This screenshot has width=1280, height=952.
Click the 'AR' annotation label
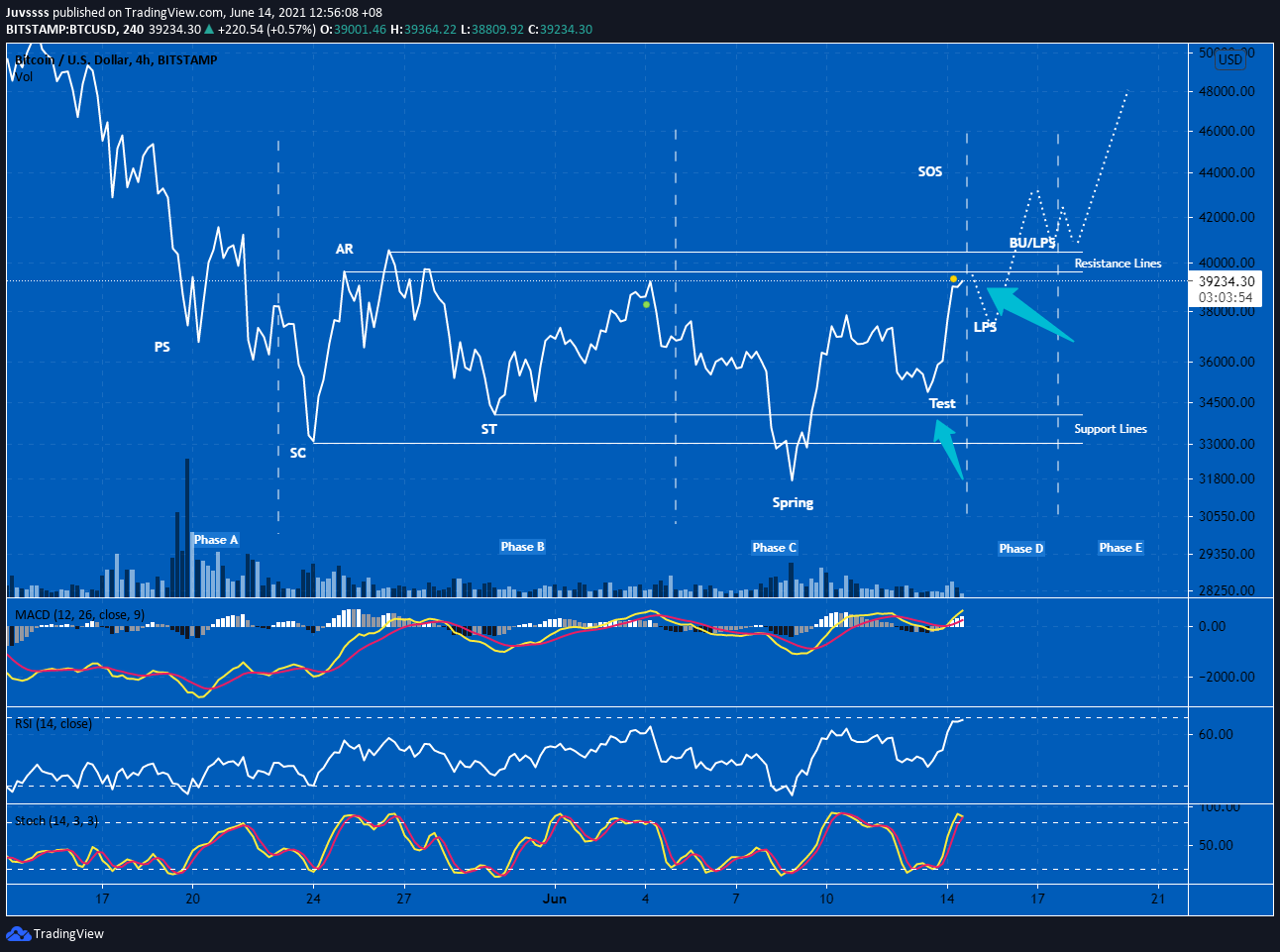(x=345, y=249)
